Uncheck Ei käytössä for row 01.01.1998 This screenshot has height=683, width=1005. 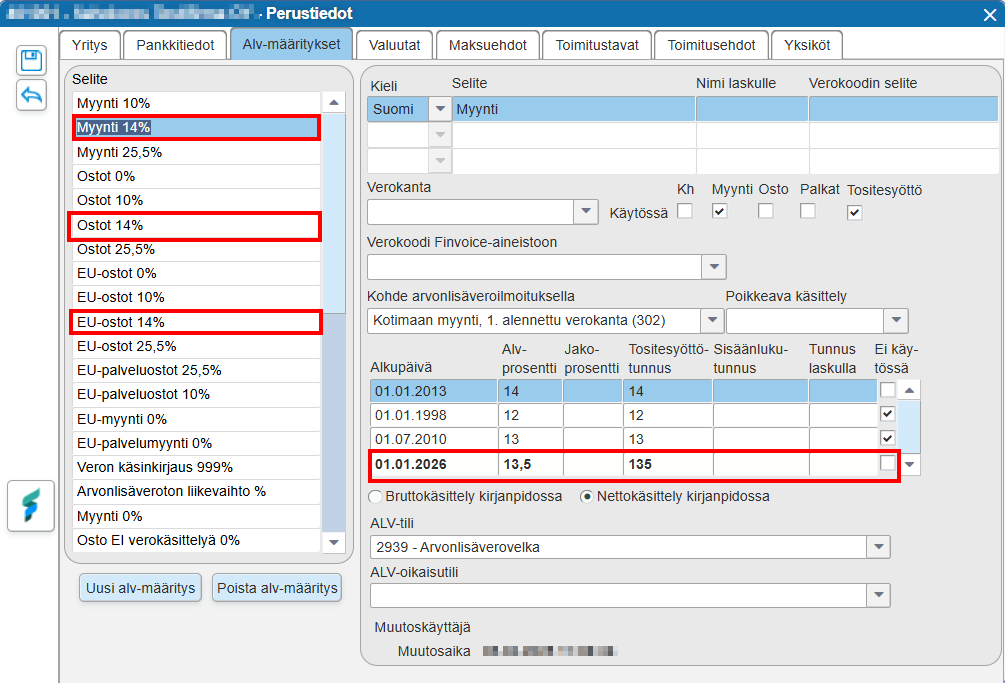click(887, 414)
